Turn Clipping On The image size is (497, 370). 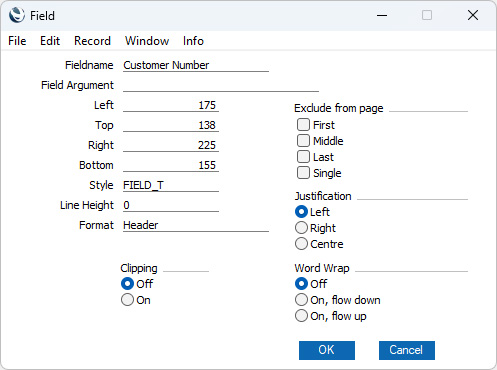point(127,300)
